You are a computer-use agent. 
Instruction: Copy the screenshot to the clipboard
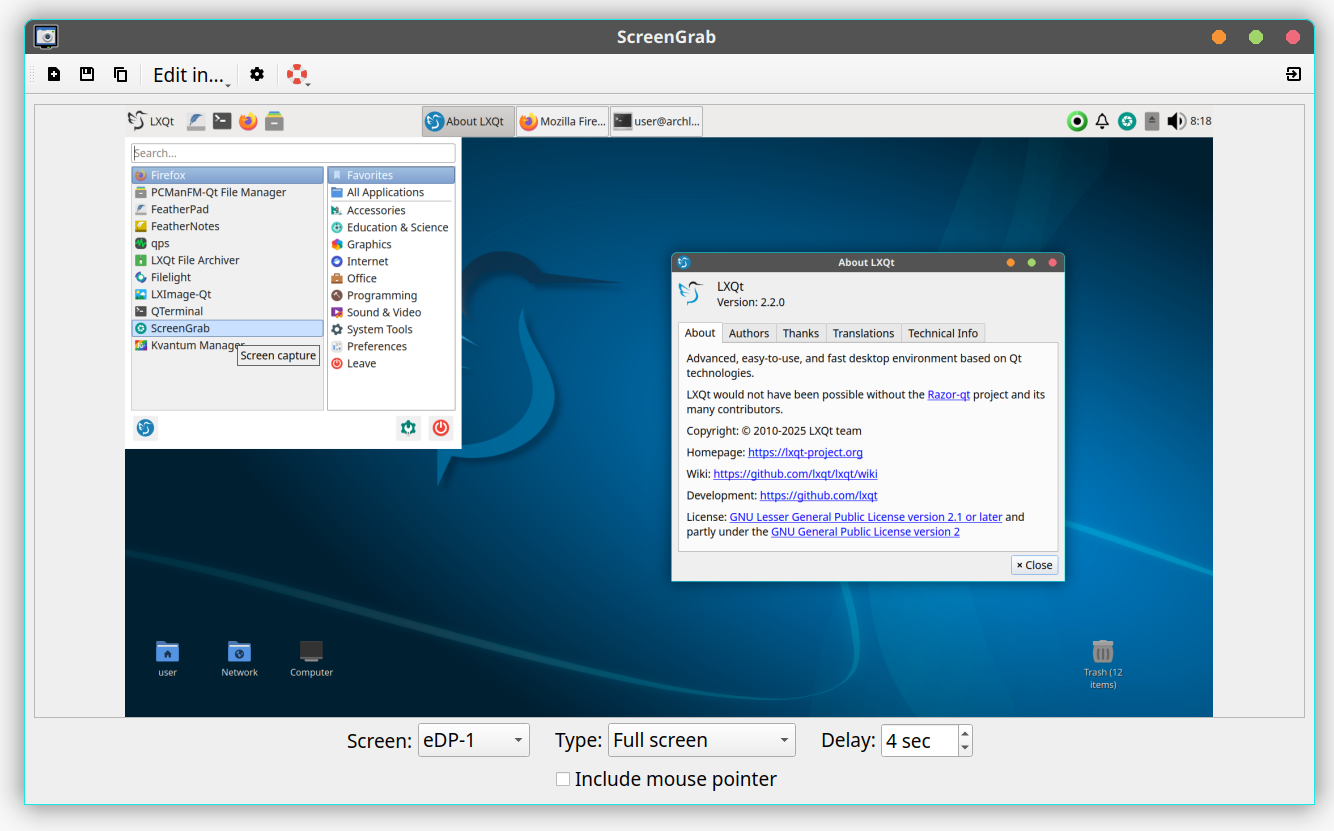click(x=120, y=74)
